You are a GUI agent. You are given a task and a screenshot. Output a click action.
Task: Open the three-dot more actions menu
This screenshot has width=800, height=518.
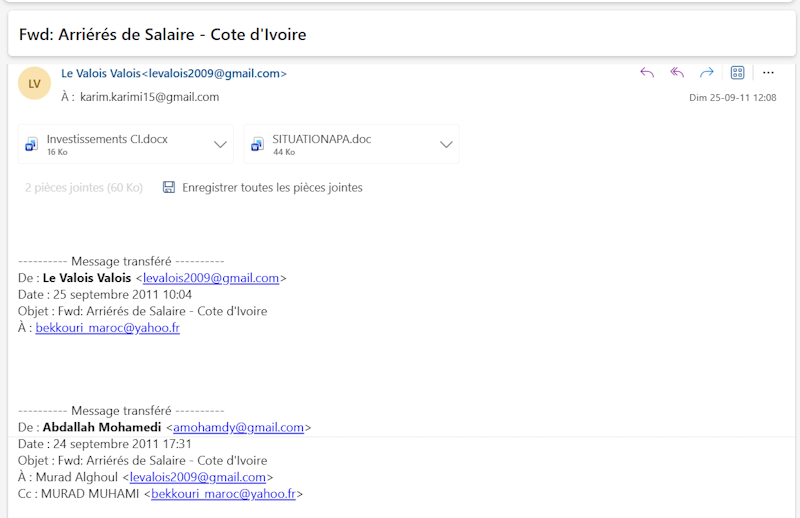(x=768, y=72)
